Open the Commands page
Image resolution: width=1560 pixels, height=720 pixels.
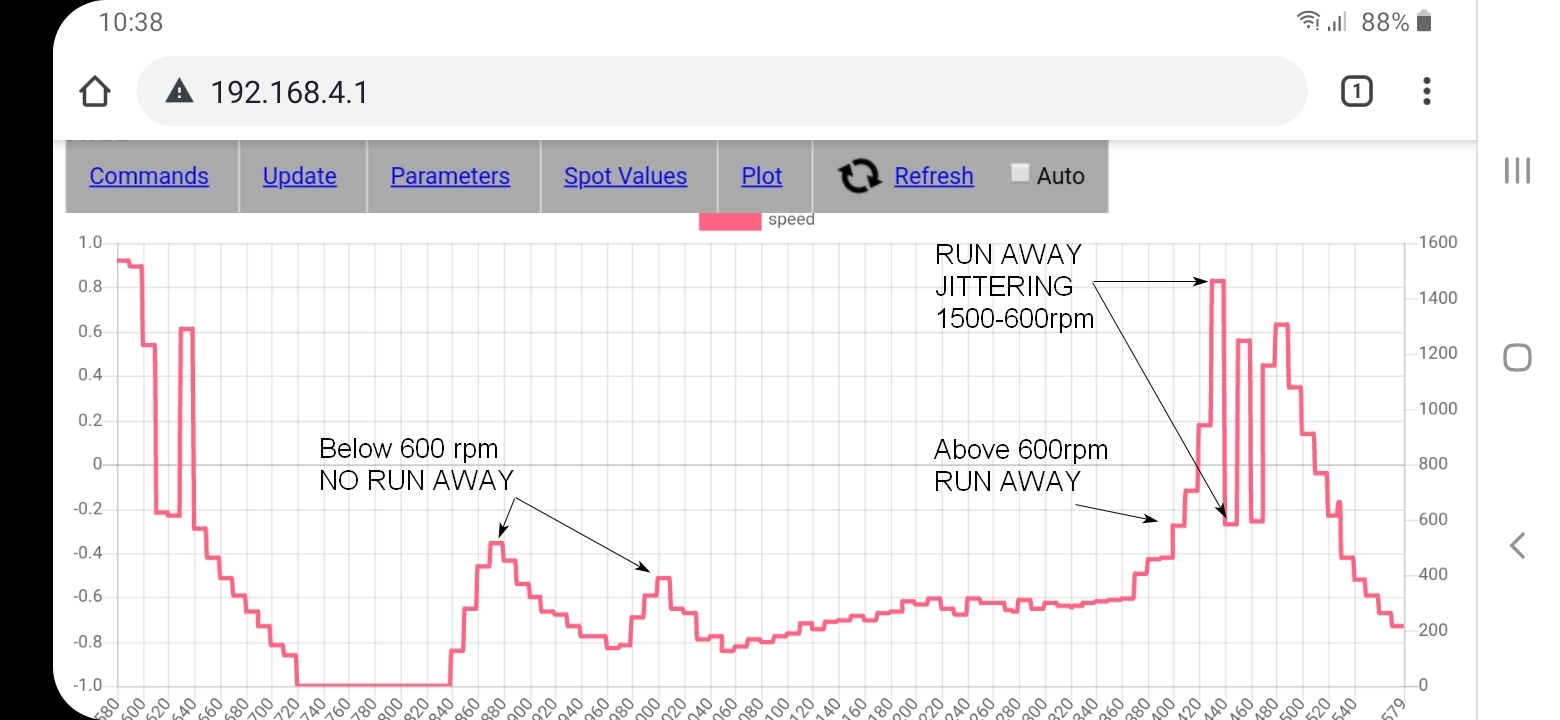click(x=149, y=176)
